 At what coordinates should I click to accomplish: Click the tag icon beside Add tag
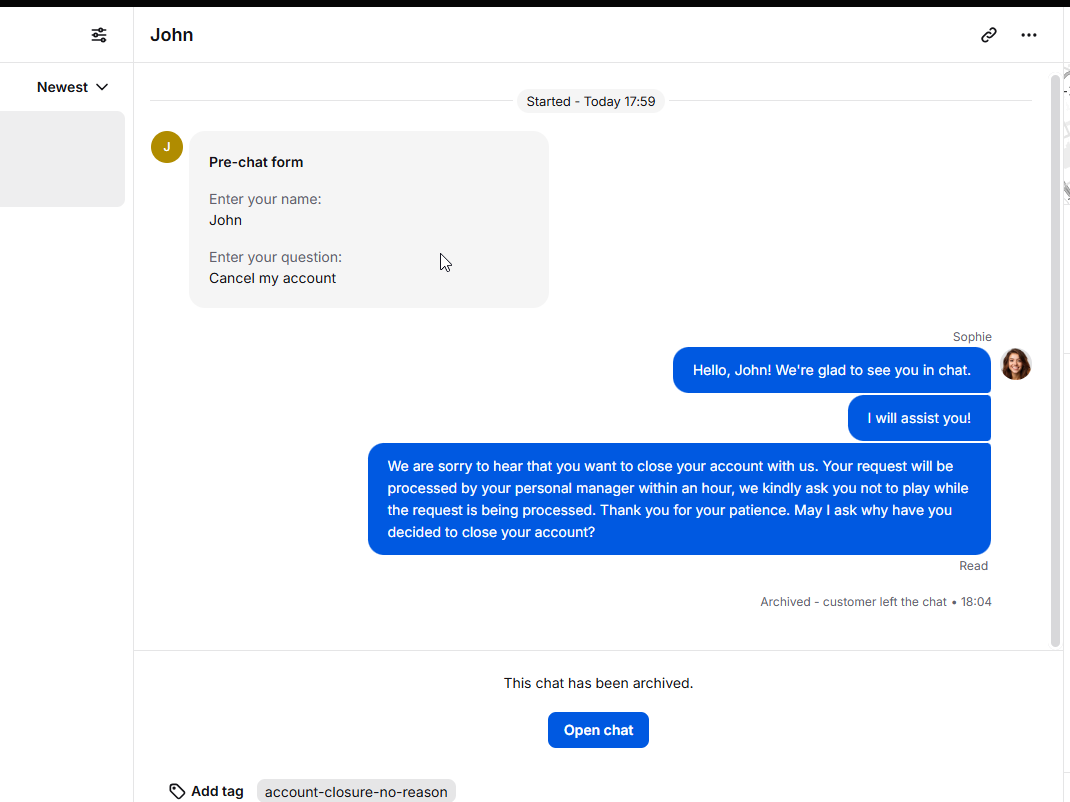(177, 791)
